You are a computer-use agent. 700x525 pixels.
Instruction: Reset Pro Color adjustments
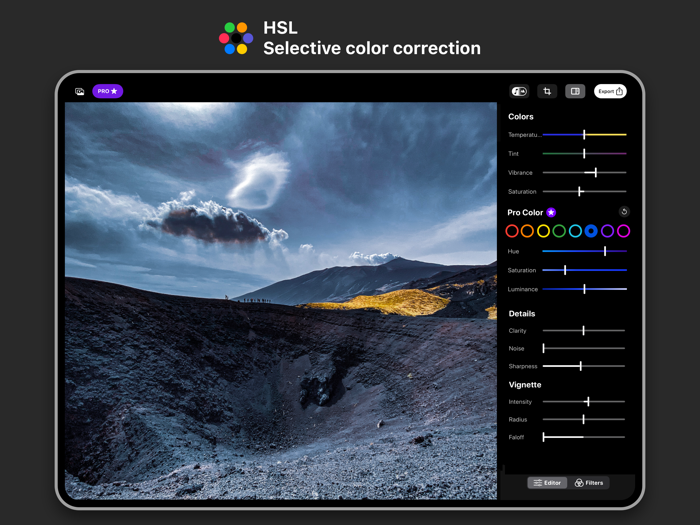[x=624, y=212]
